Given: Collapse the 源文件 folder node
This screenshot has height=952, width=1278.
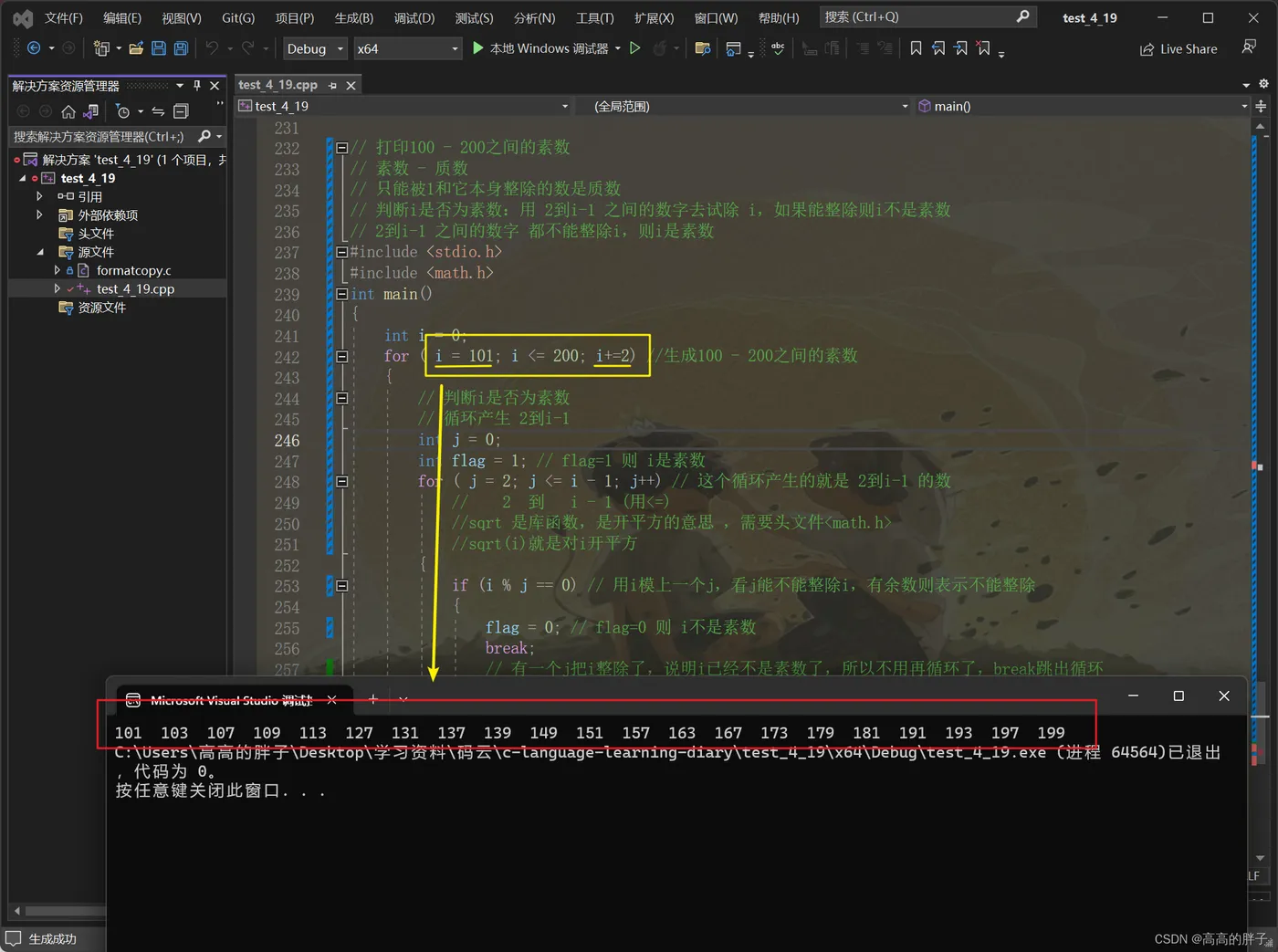Looking at the screenshot, I should (x=39, y=252).
